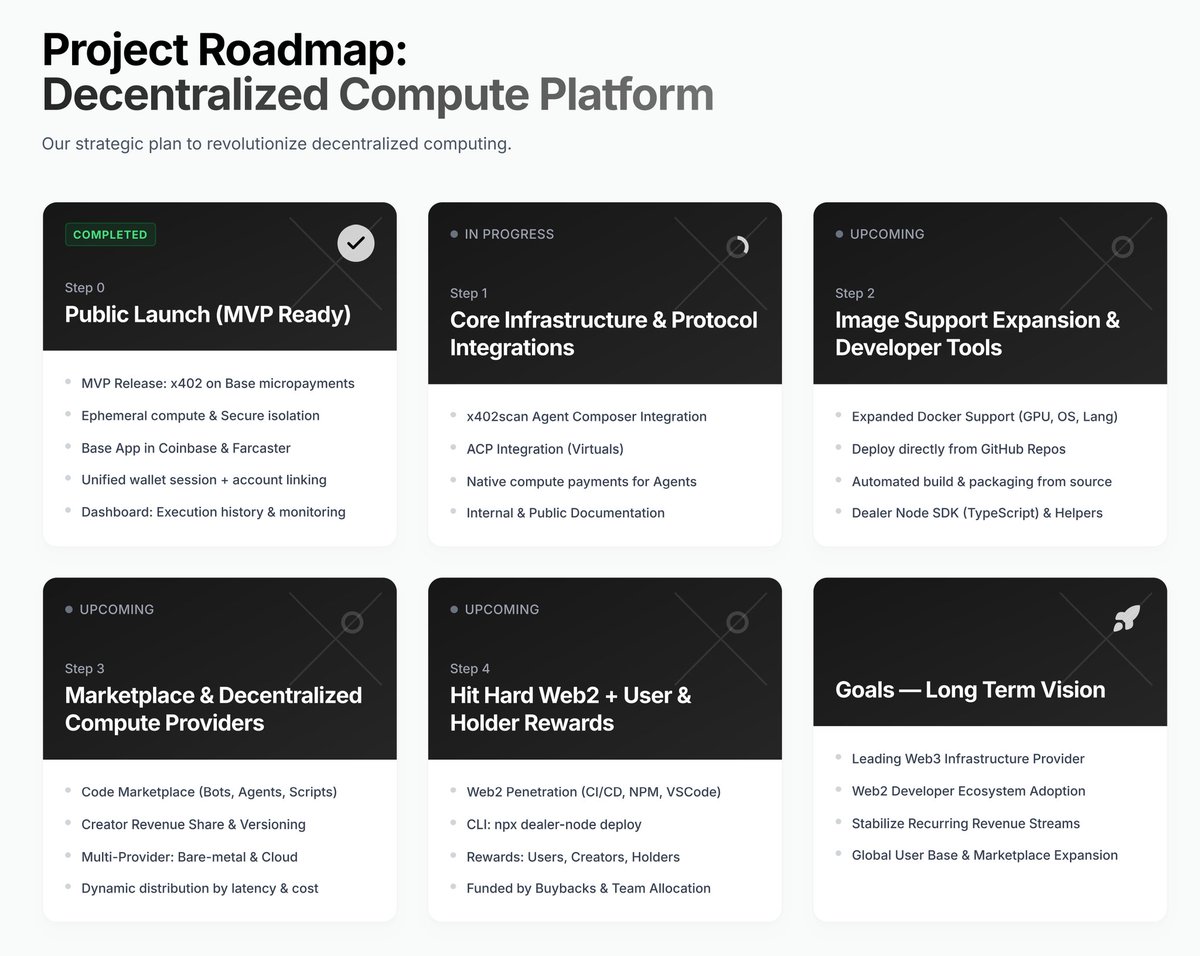1200x956 pixels.
Task: Click Deploy directly from GitHub Repos item
Action: [x=959, y=449]
